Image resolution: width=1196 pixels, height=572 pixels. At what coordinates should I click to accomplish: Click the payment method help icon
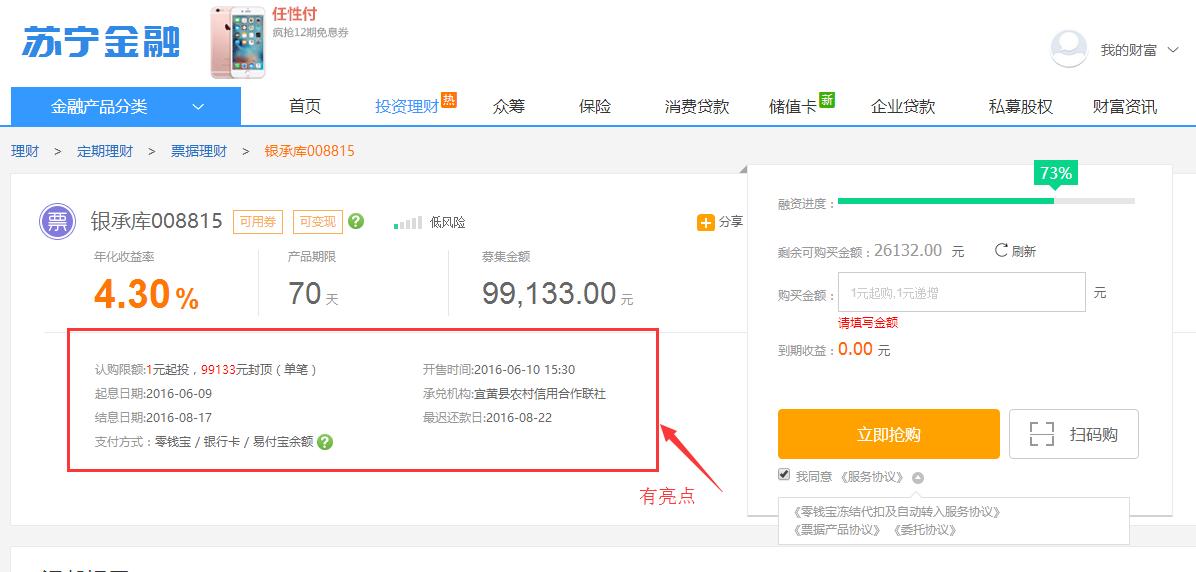coord(325,442)
